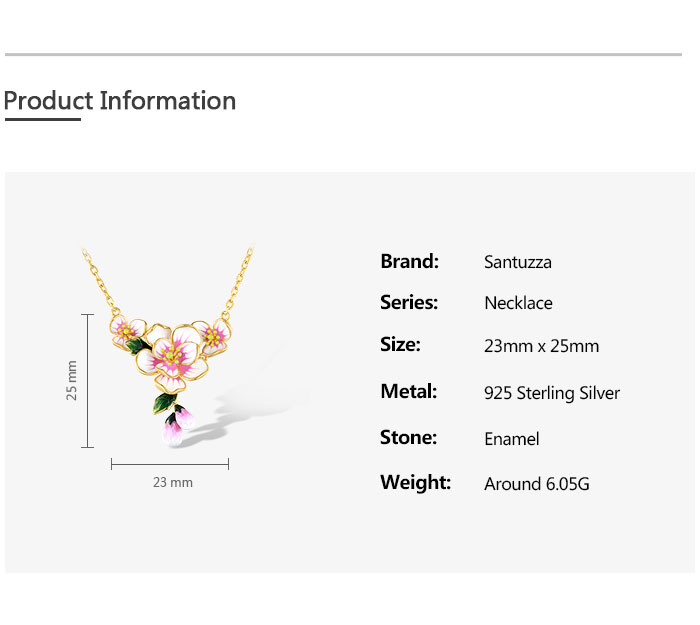This screenshot has width=700, height=625.
Task: Select the 25 mm height label
Action: (x=72, y=381)
